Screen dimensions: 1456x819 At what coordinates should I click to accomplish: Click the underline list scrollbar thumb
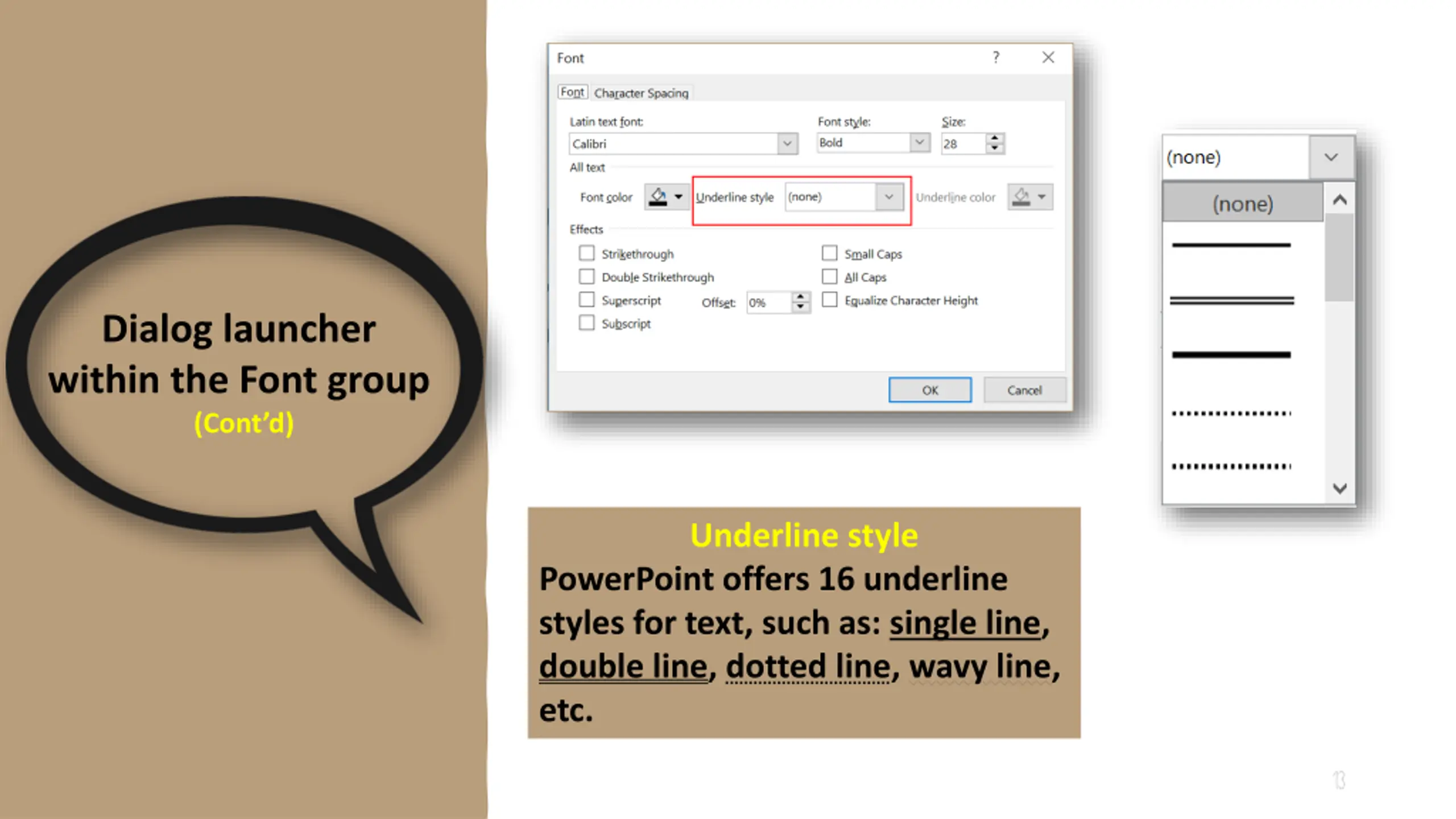pos(1339,257)
